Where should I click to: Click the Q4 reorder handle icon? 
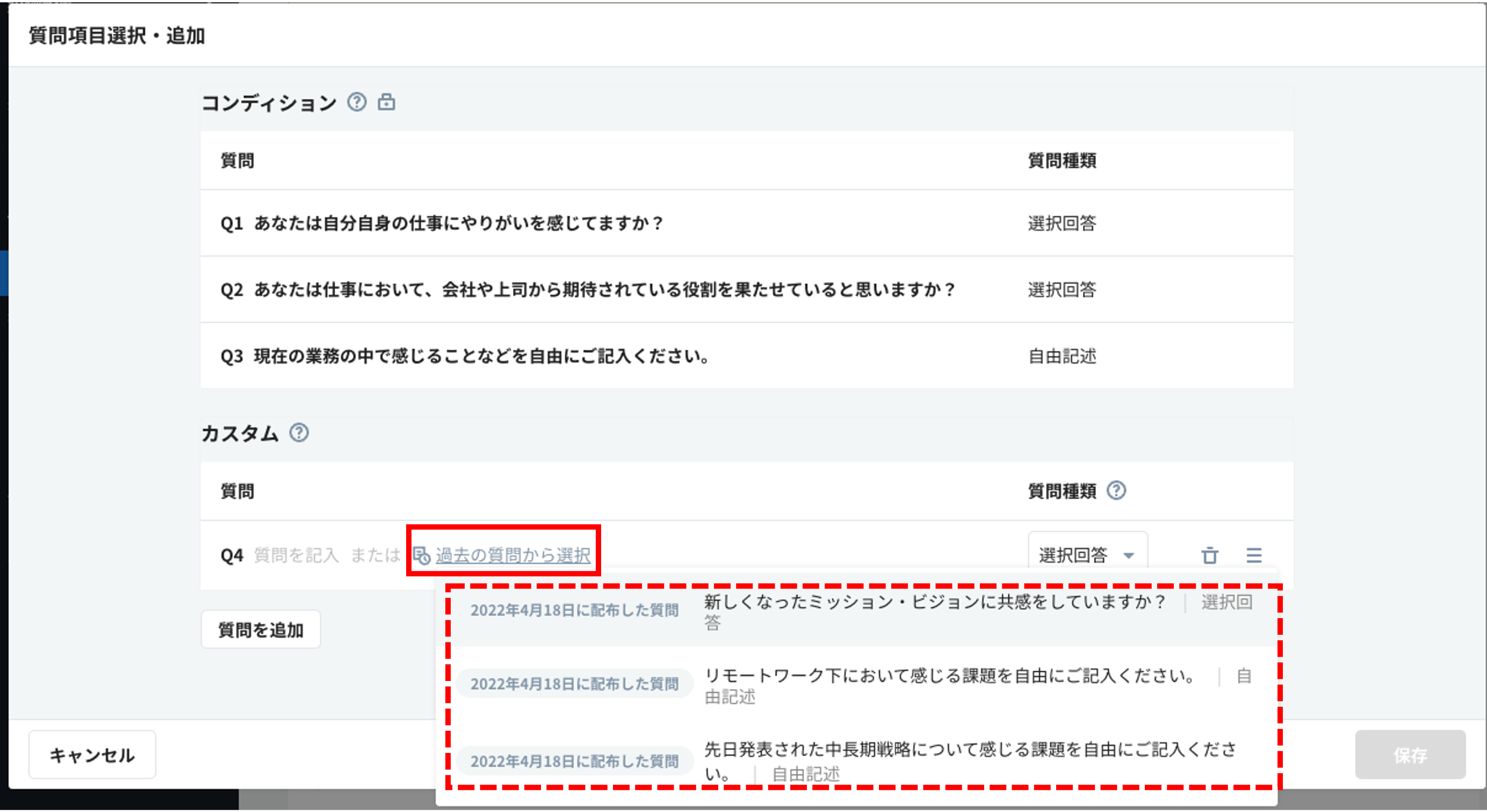[1254, 555]
